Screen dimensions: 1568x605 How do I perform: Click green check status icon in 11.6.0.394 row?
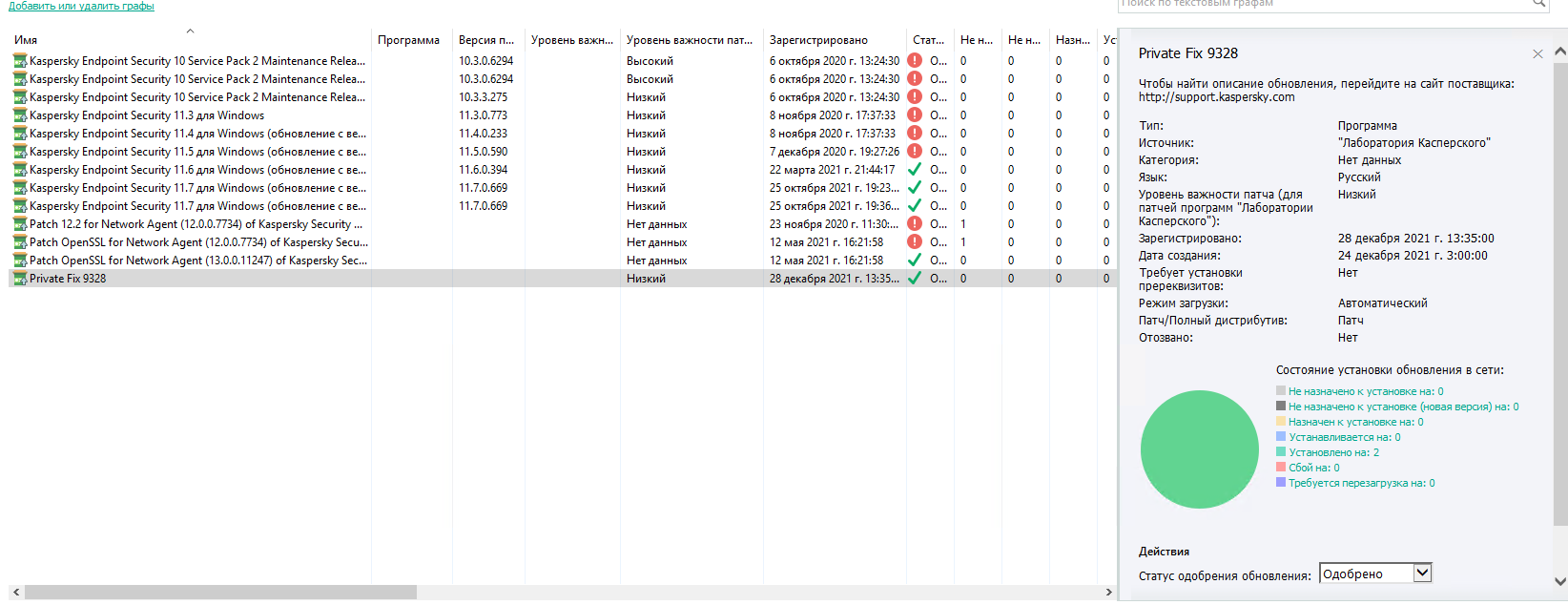[x=915, y=170]
